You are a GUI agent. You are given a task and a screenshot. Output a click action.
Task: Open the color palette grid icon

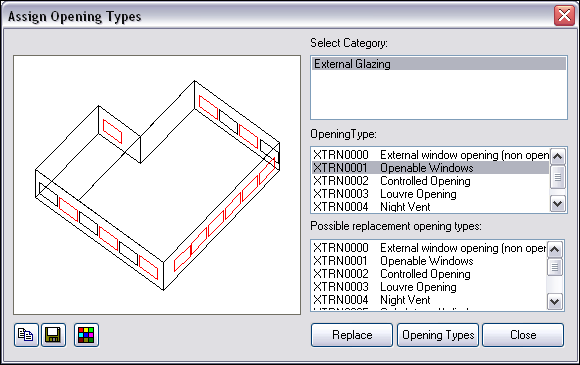[86, 335]
